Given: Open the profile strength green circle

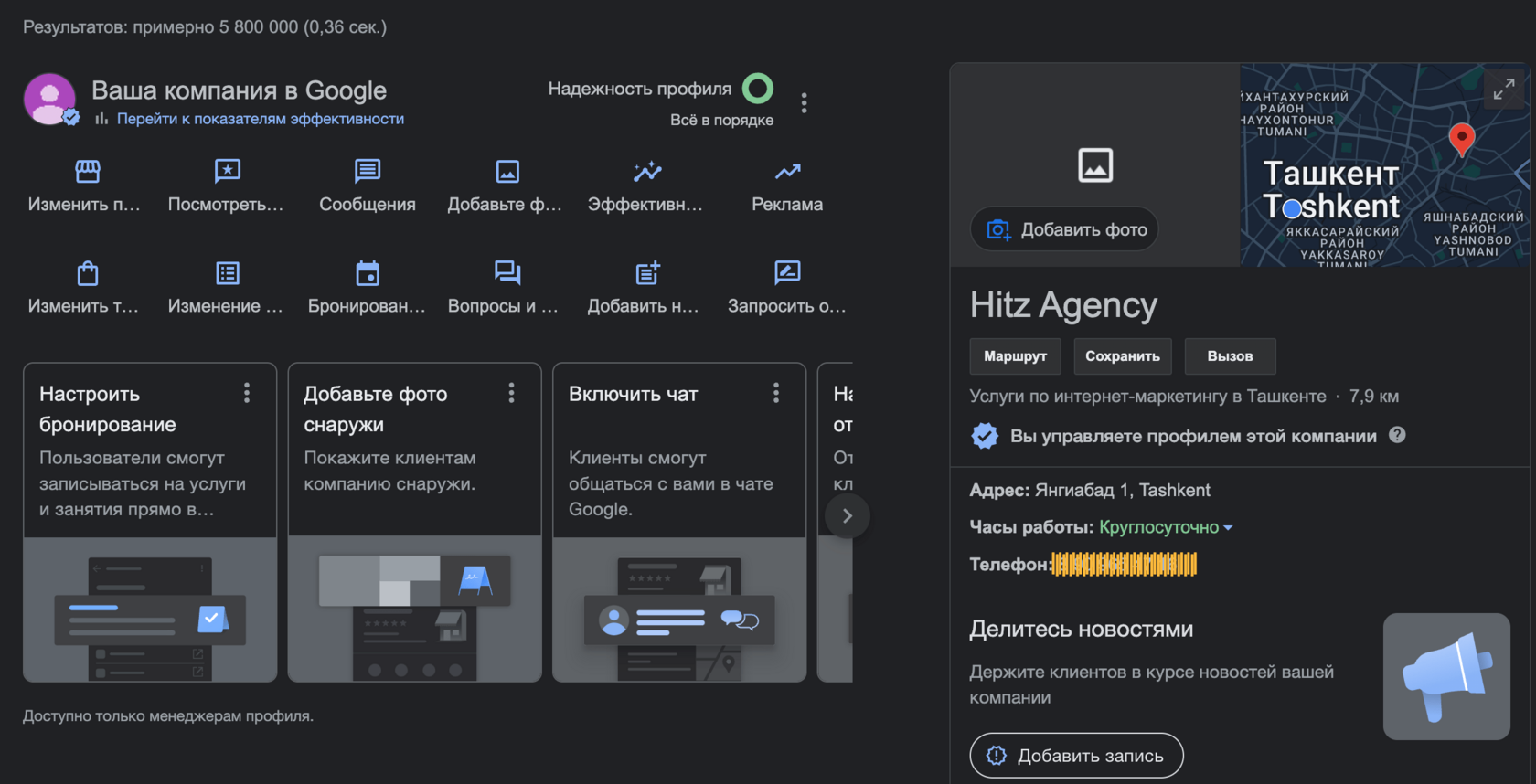Looking at the screenshot, I should click(758, 89).
